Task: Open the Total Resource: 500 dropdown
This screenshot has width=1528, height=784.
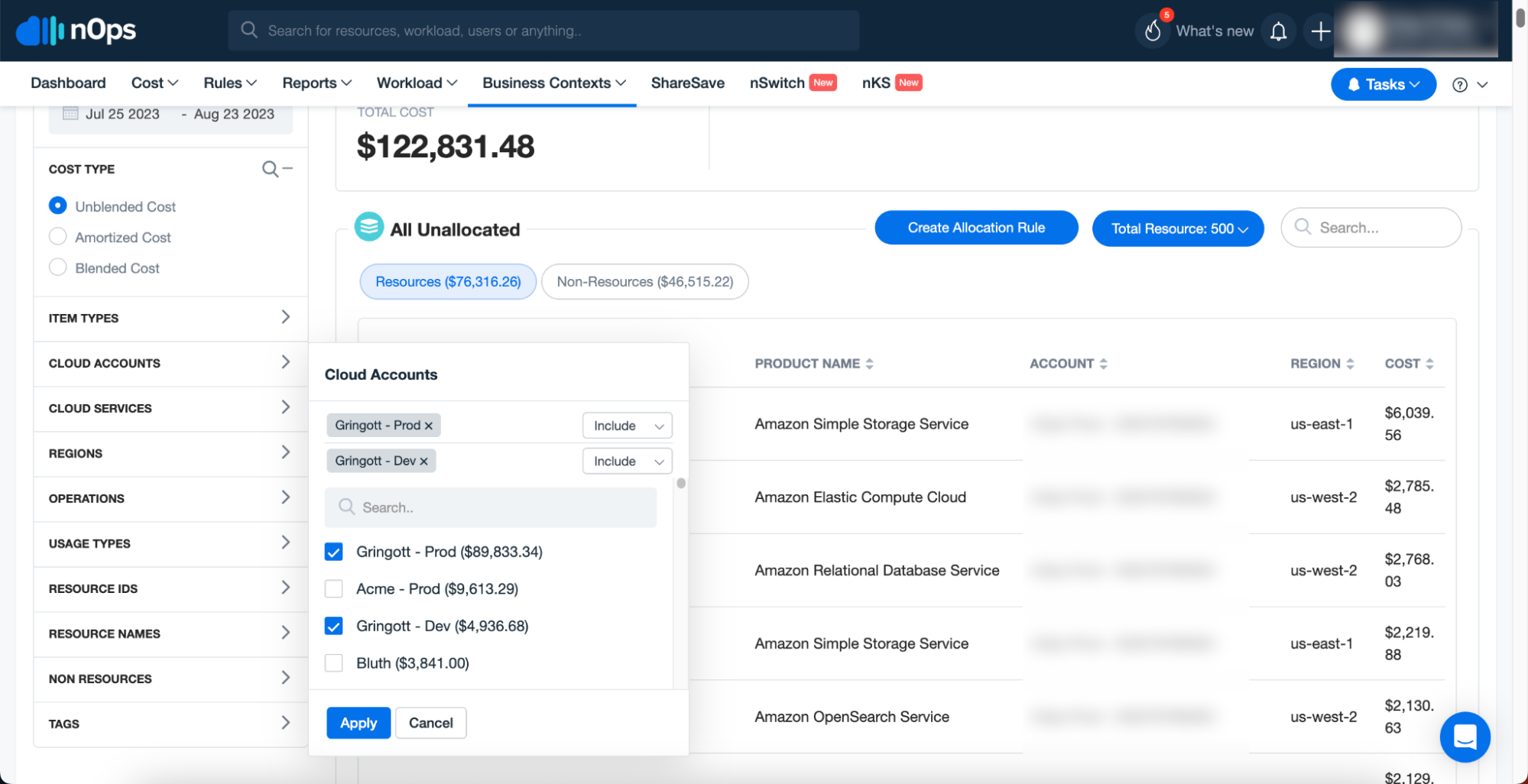Action: tap(1178, 228)
